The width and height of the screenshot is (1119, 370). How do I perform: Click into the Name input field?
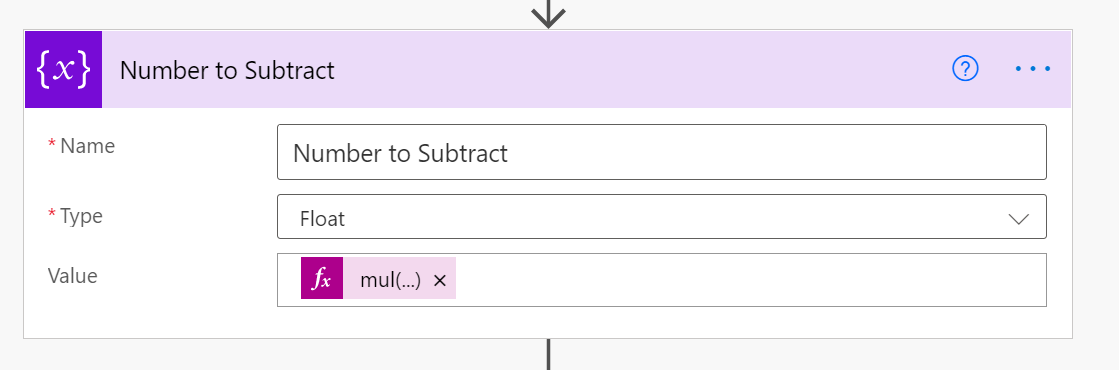662,152
